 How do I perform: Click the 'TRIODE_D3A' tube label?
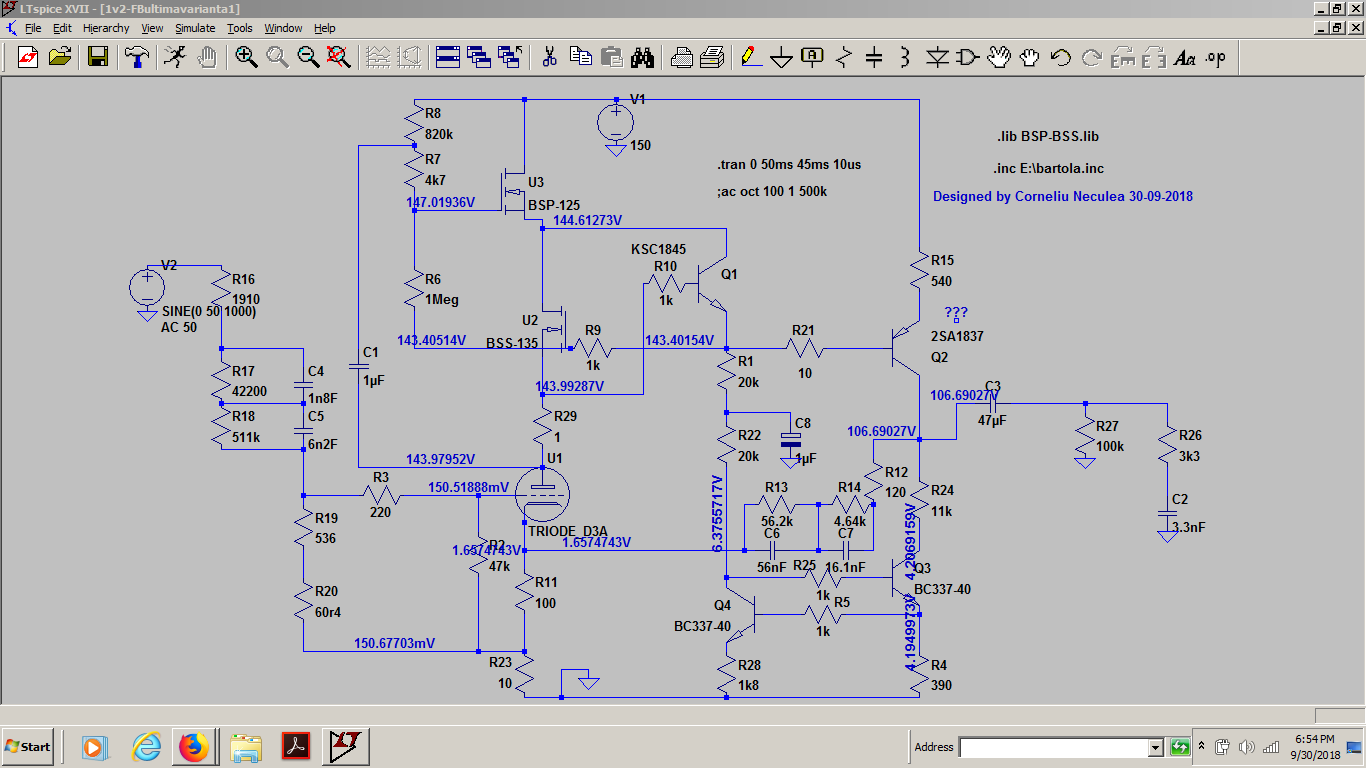(568, 530)
